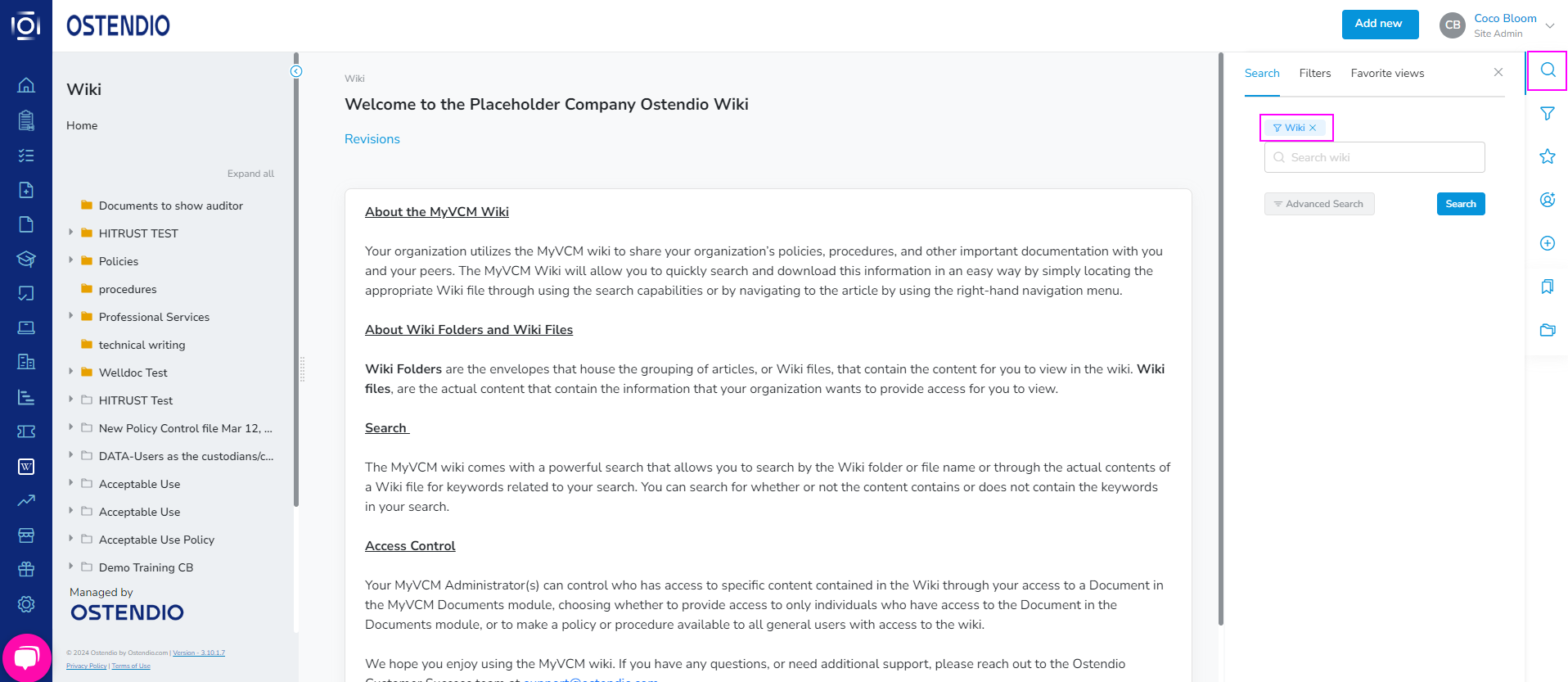Click the magnifier search icon on right rail
This screenshot has height=682, width=1568.
coord(1548,70)
